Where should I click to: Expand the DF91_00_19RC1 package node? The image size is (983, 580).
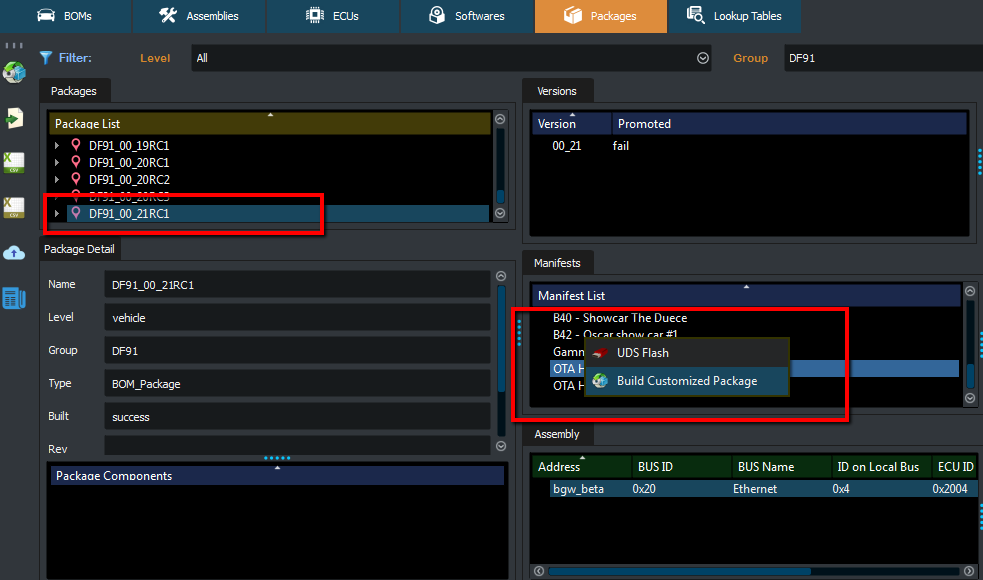click(x=57, y=145)
